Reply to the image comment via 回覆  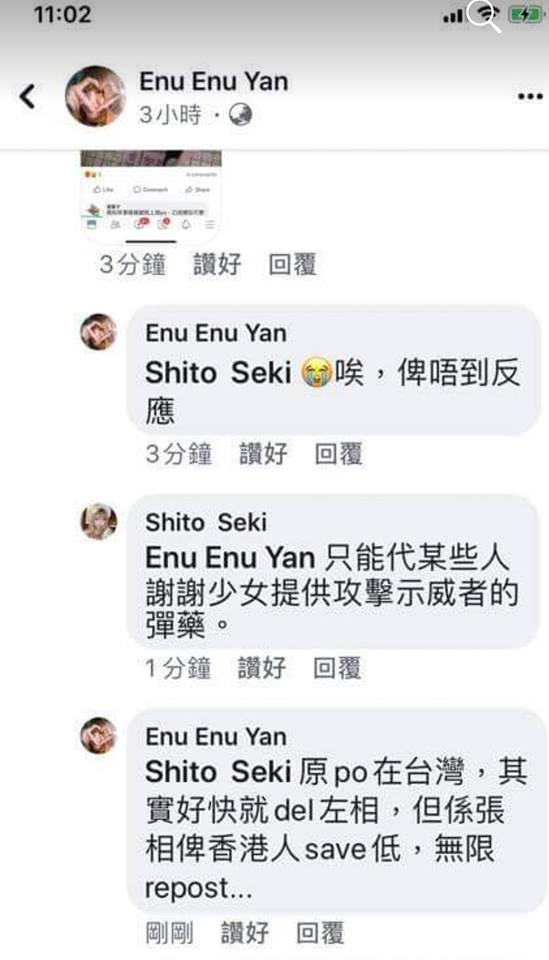click(293, 264)
